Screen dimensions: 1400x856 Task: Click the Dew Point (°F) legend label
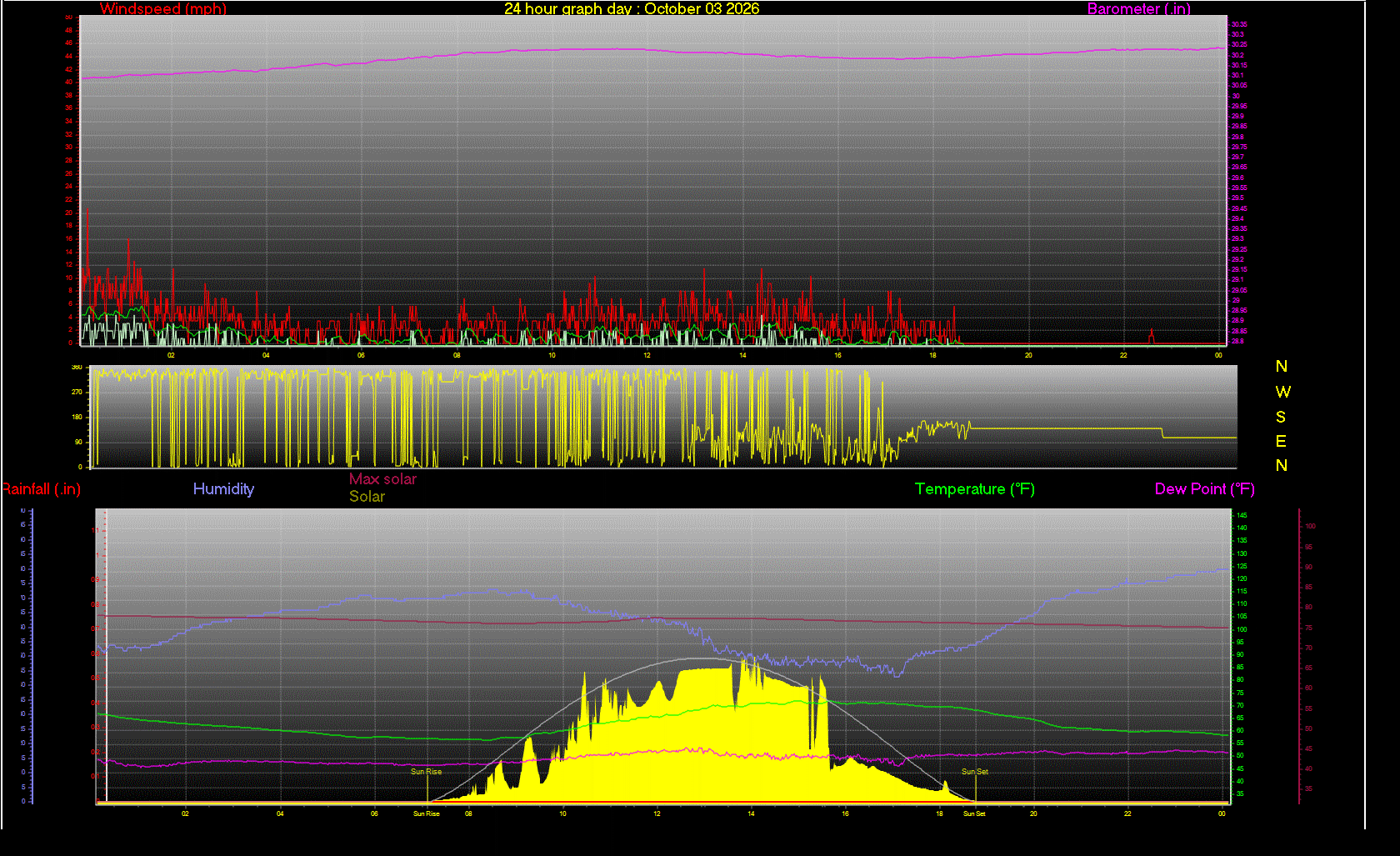click(x=1205, y=489)
